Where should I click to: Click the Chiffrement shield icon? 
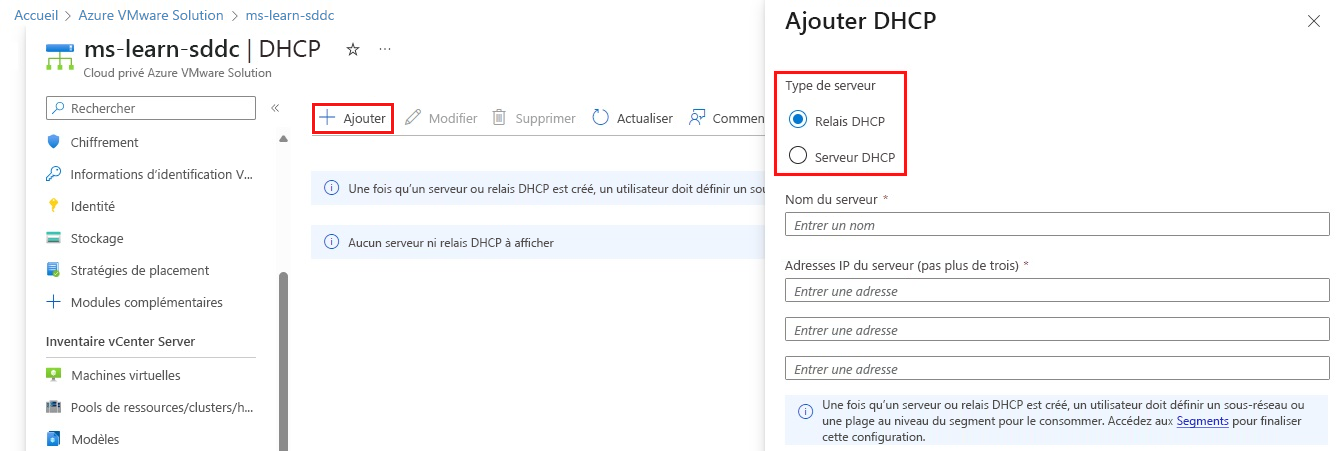(54, 142)
